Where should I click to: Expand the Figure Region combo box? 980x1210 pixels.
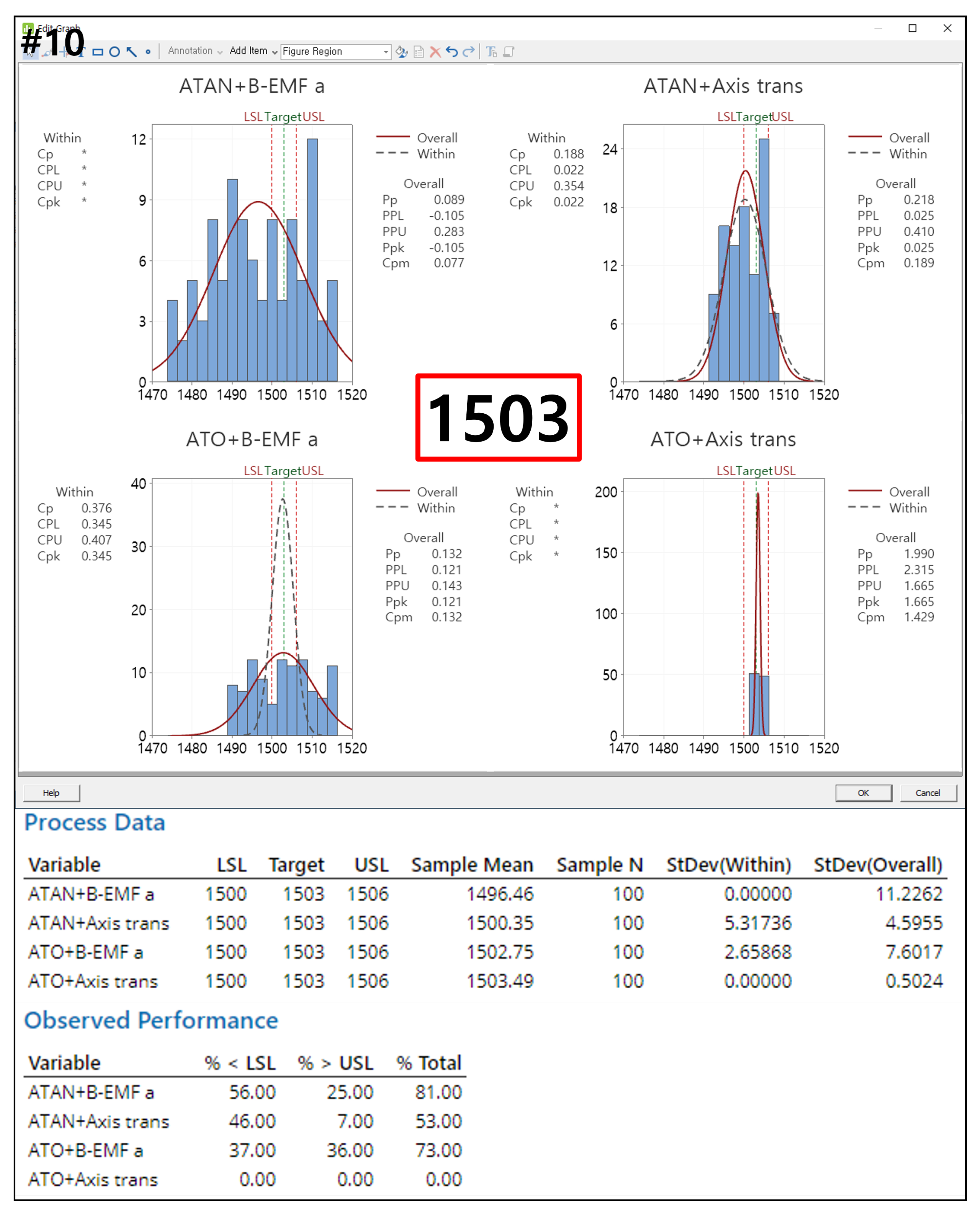pyautogui.click(x=386, y=52)
